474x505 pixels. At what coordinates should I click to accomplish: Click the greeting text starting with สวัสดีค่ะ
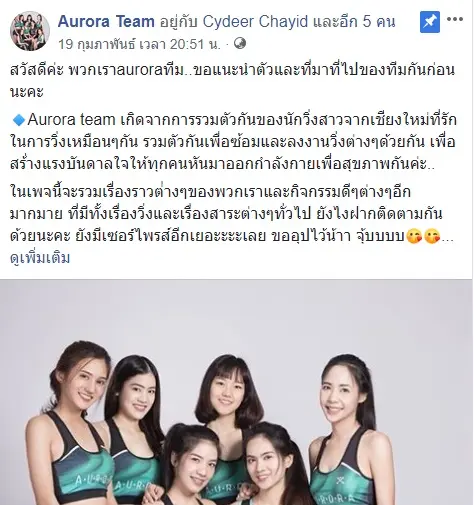[232, 81]
